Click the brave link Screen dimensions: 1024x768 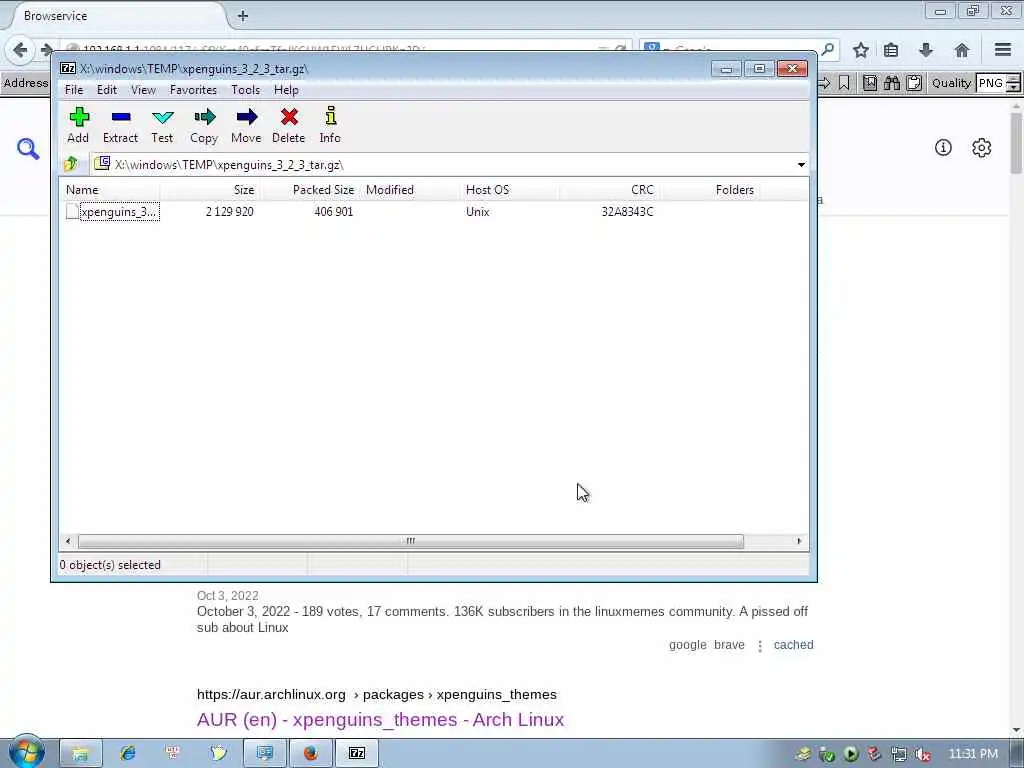[x=729, y=645]
